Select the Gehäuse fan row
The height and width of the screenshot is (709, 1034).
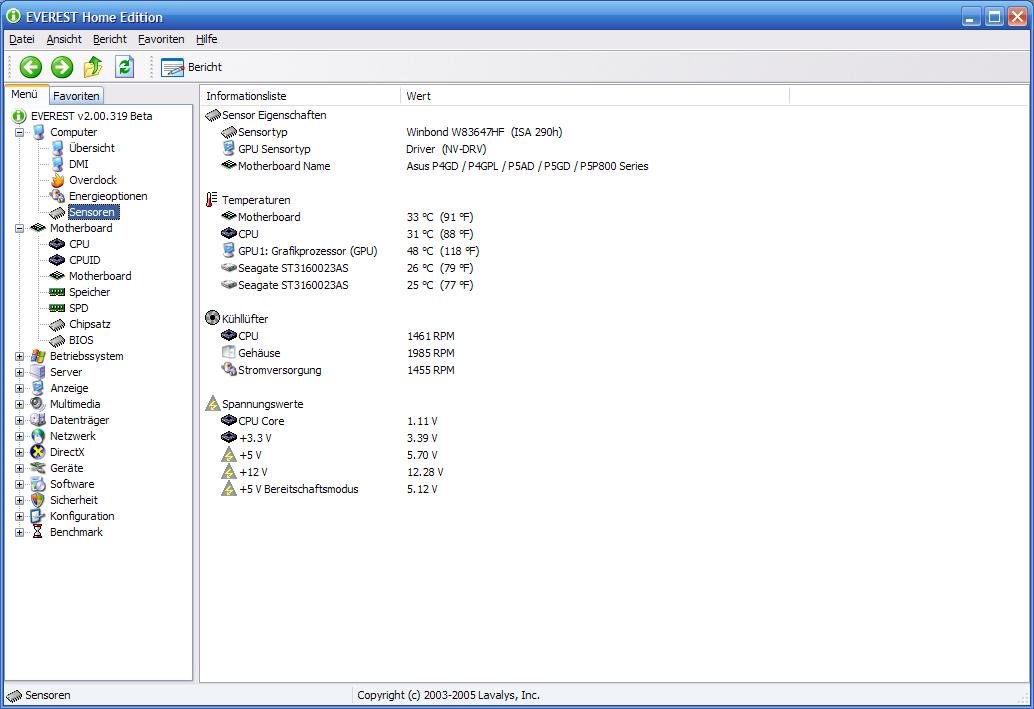point(338,353)
